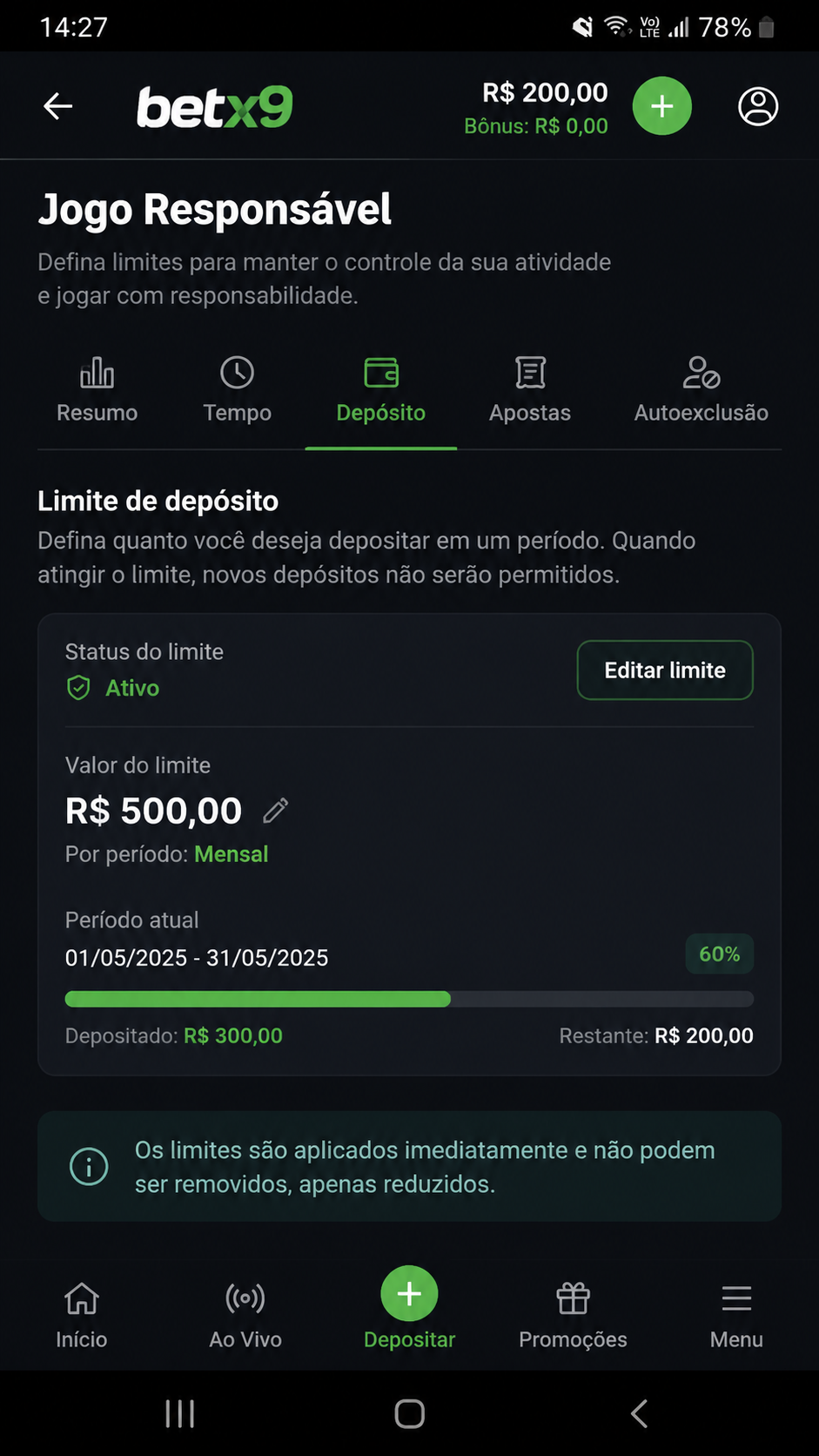This screenshot has height=1456, width=819.
Task: Tap the Android recent apps button
Action: (x=180, y=1413)
